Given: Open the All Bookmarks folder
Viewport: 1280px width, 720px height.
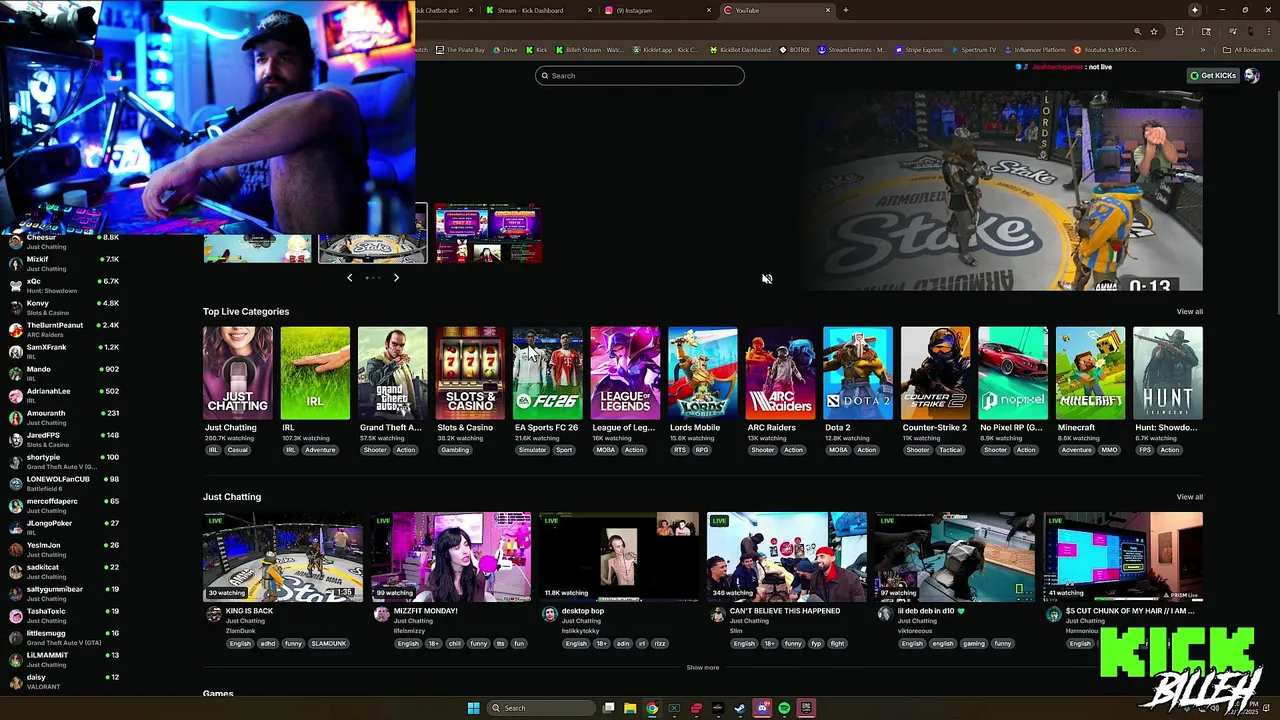Looking at the screenshot, I should (x=1248, y=50).
